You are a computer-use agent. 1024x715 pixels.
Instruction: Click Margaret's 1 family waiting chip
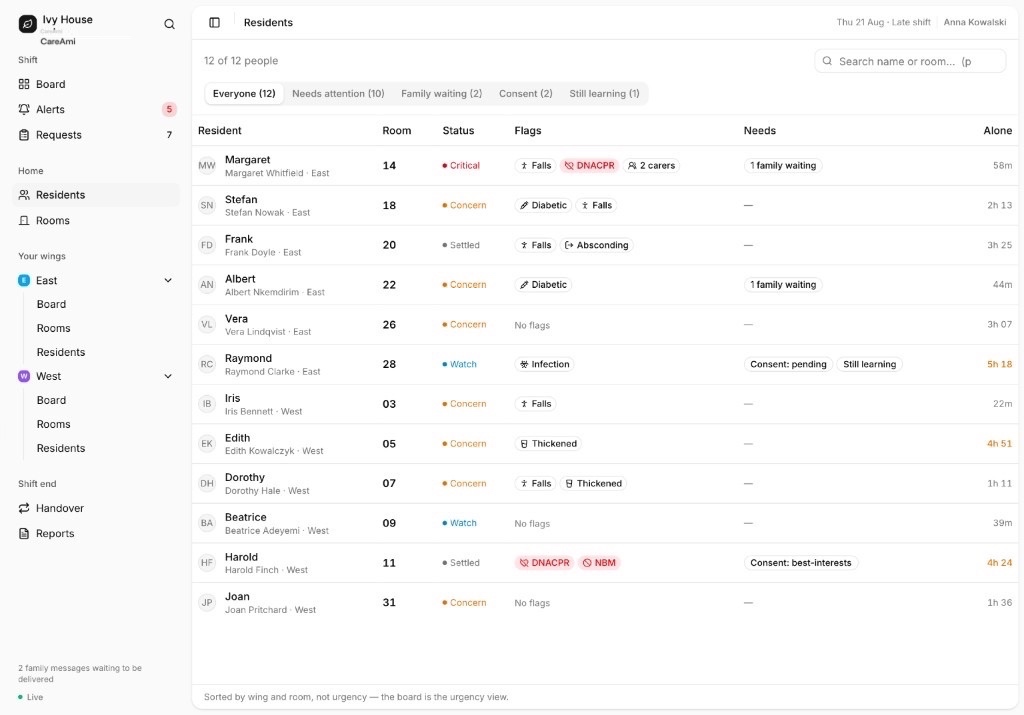783,166
